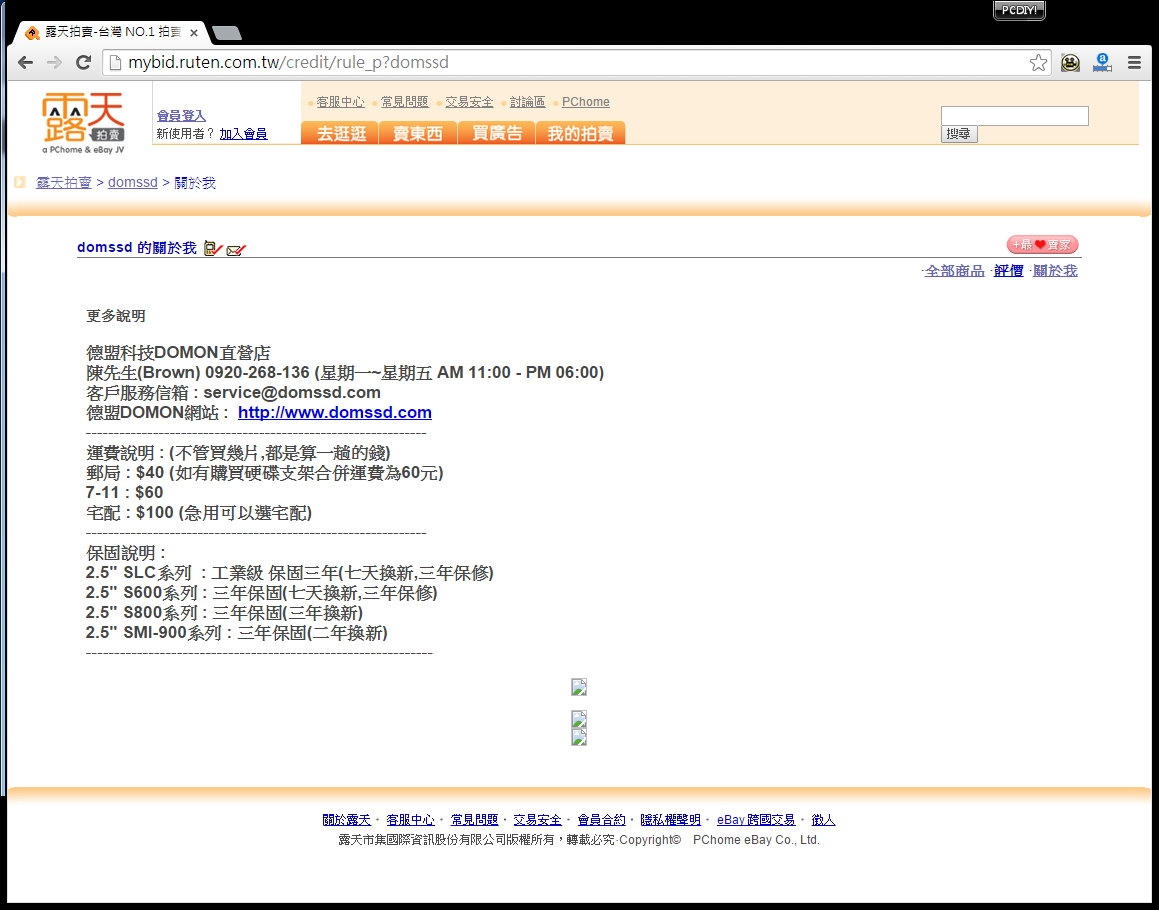Screen dimensions: 1159x910
Task: Open the footer 交易安全 link
Action: (x=537, y=820)
